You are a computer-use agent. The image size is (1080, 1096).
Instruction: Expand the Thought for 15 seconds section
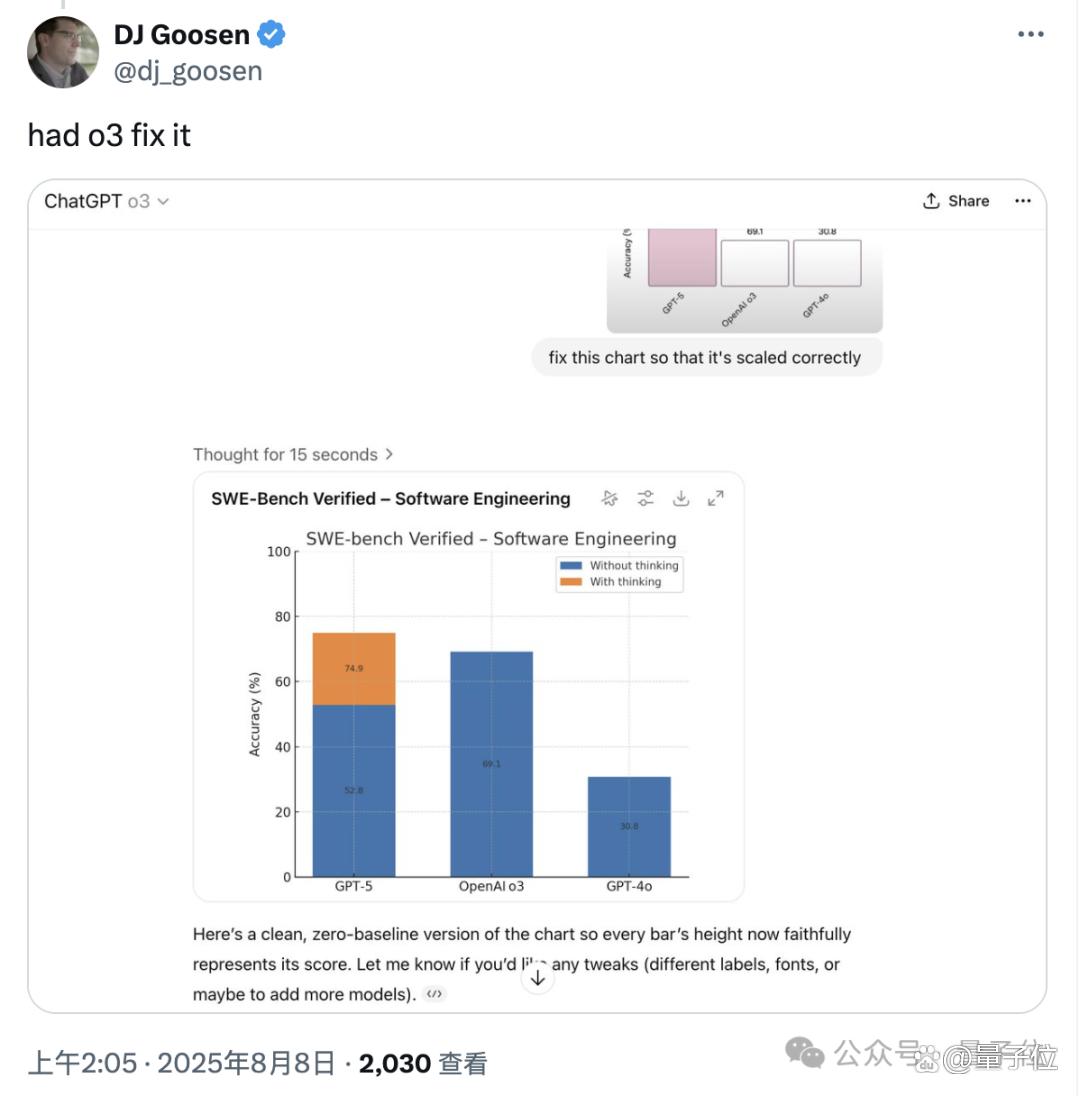tap(293, 454)
